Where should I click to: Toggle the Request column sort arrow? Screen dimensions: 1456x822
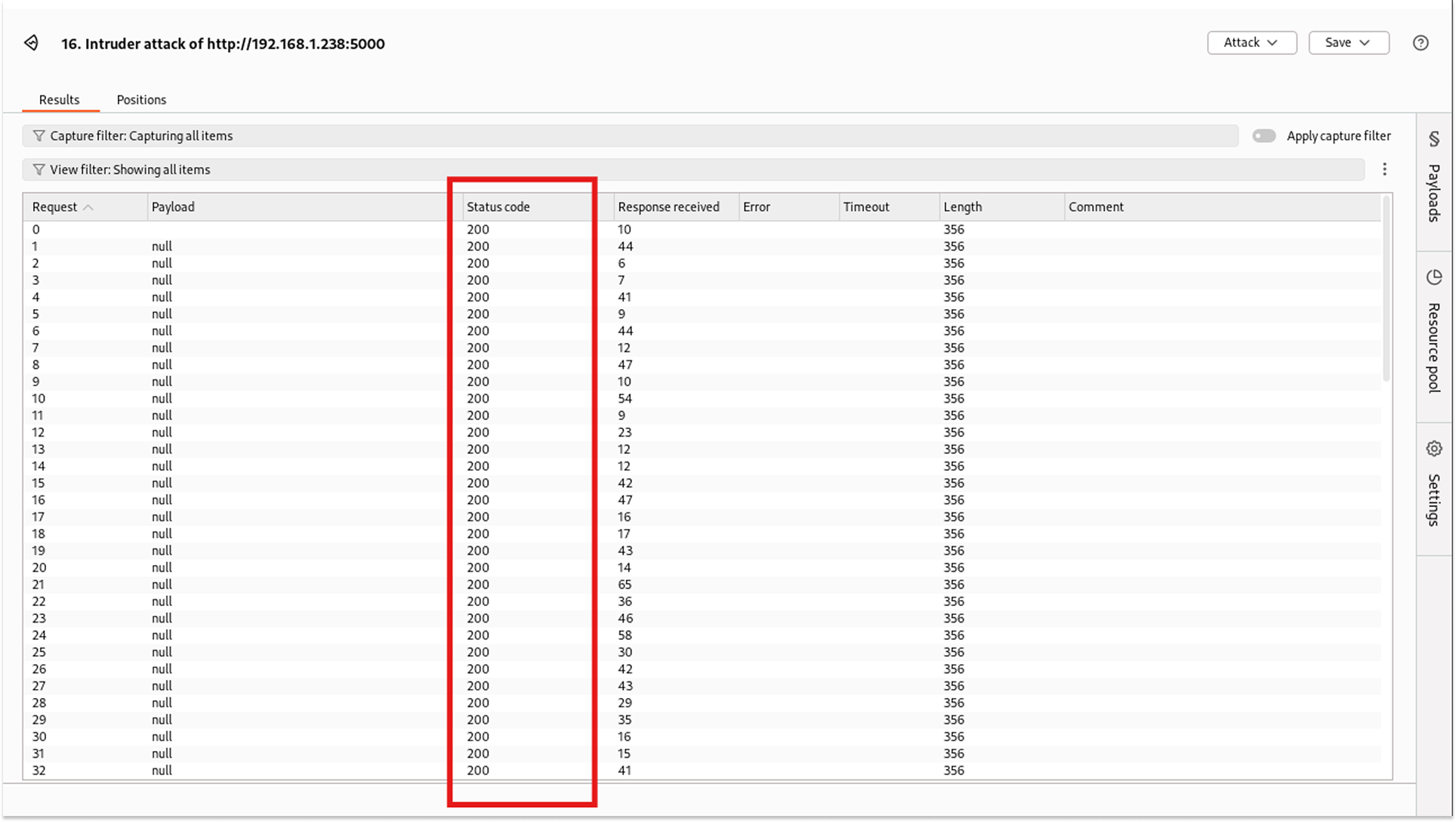[89, 206]
